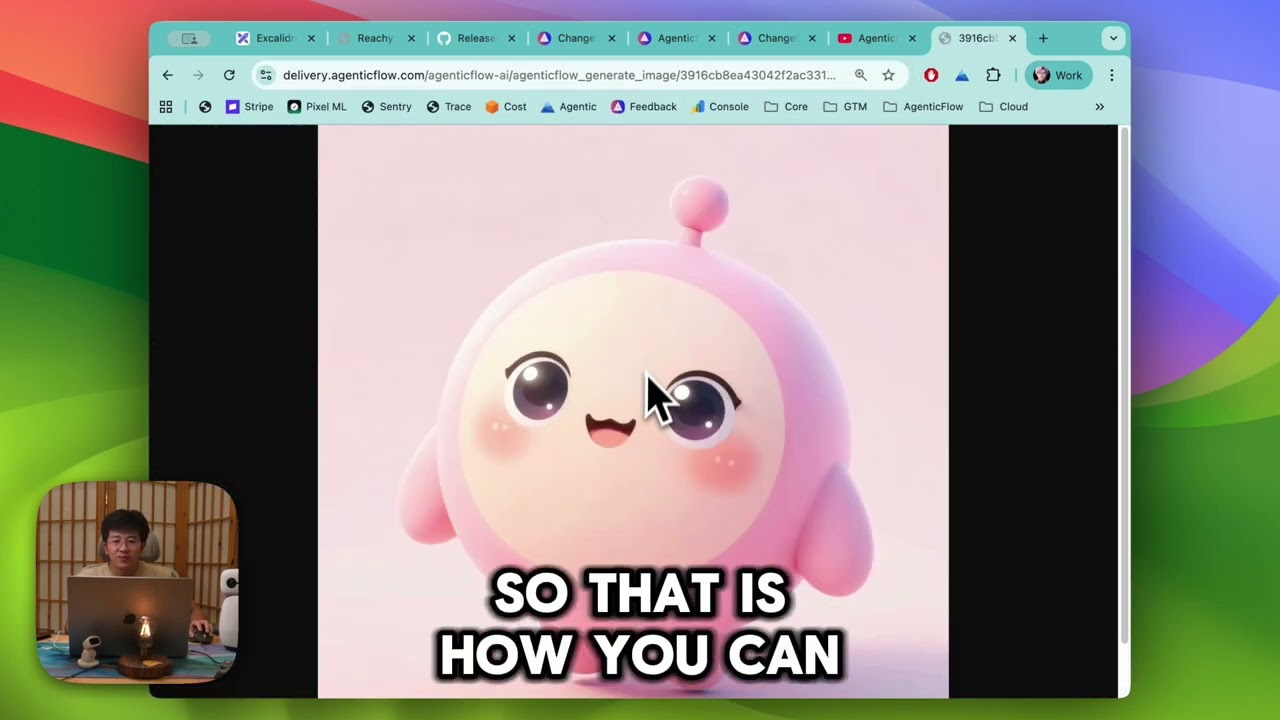Screen dimensions: 1280x720
Task: Open the Feedback bookmark
Action: point(643,106)
